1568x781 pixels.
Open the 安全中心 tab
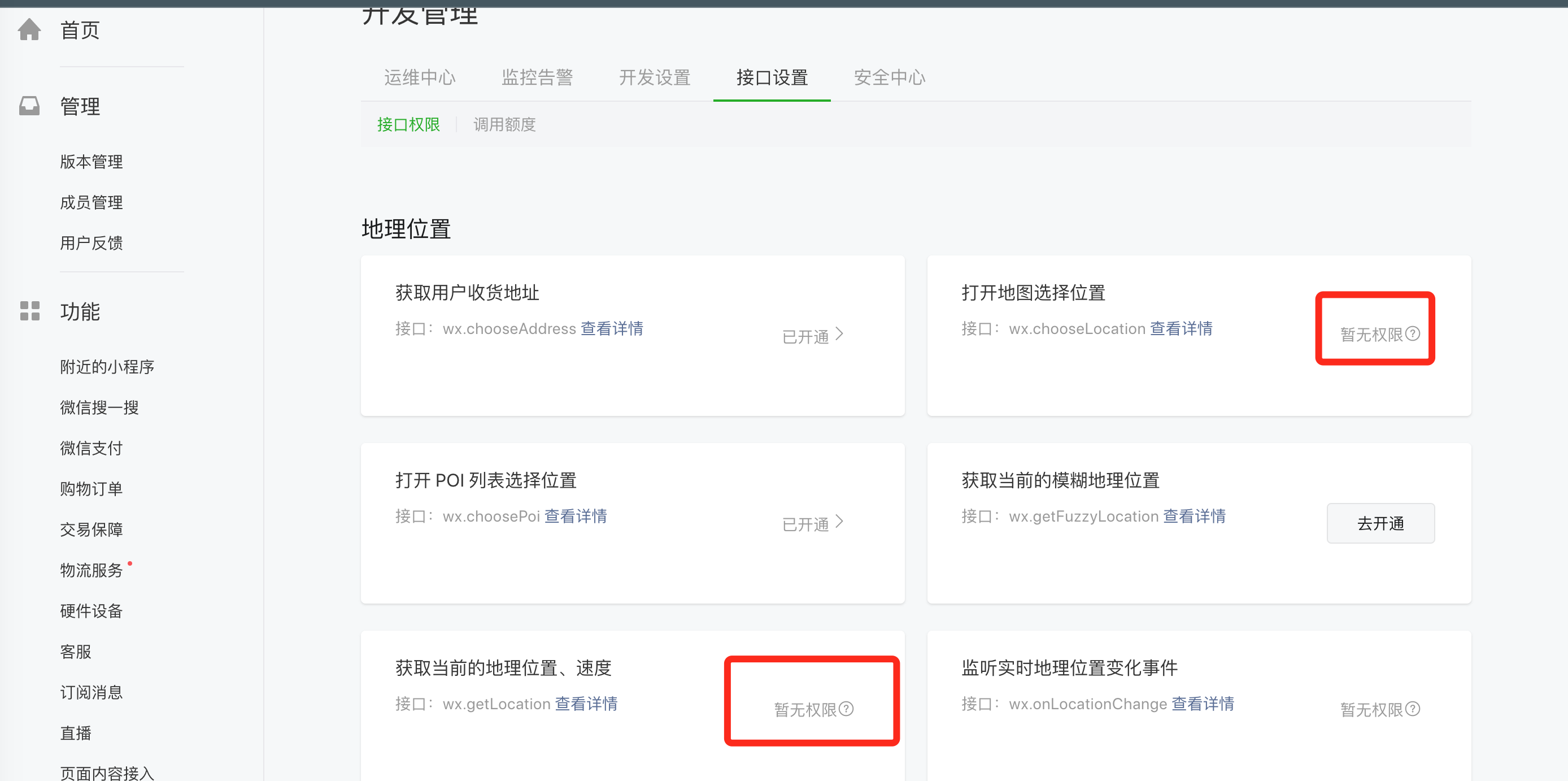click(889, 77)
